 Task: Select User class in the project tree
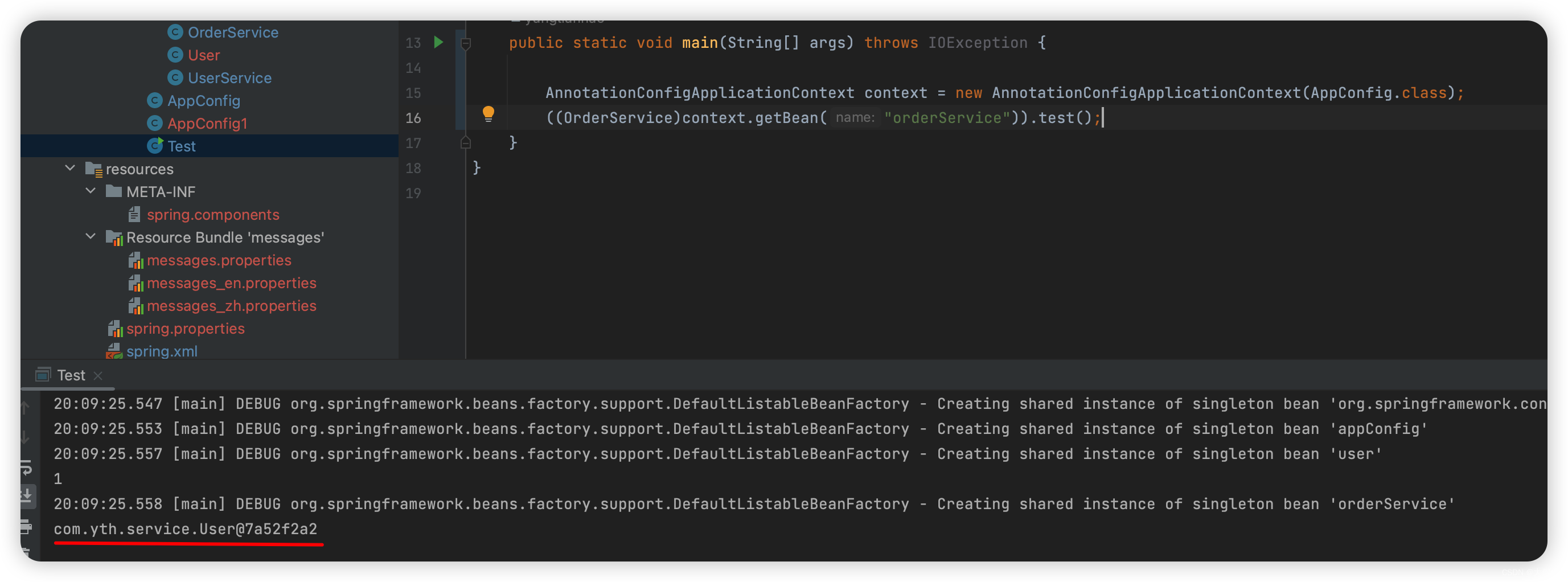coord(204,55)
